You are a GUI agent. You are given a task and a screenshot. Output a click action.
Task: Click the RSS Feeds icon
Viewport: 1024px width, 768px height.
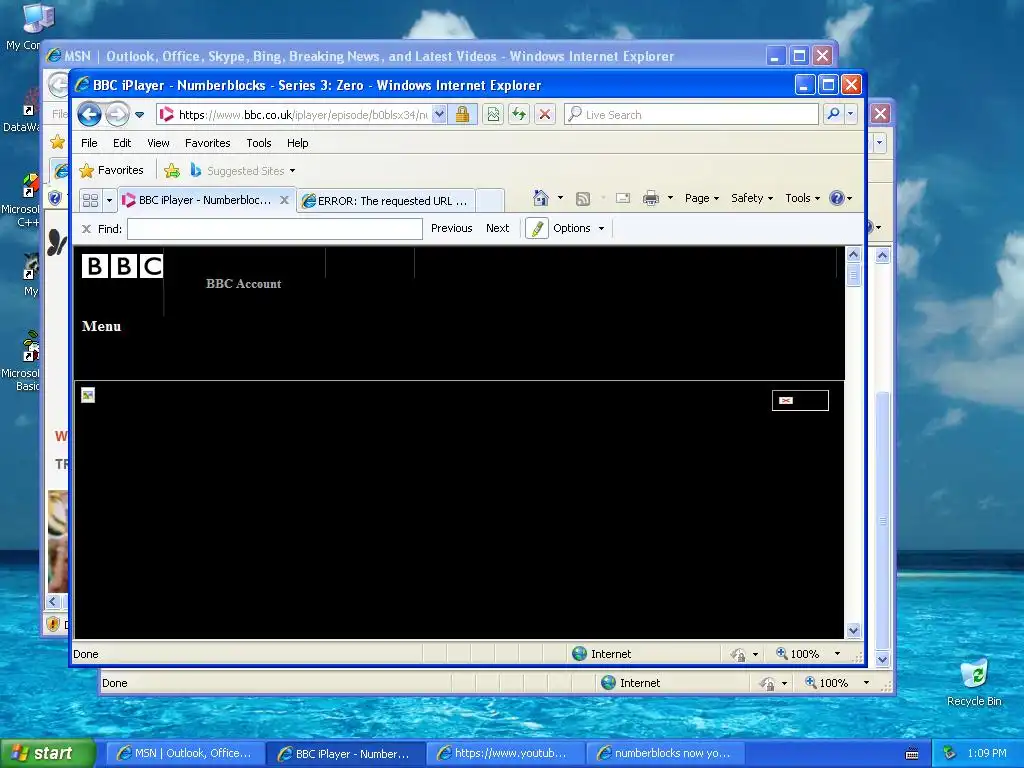pos(583,199)
